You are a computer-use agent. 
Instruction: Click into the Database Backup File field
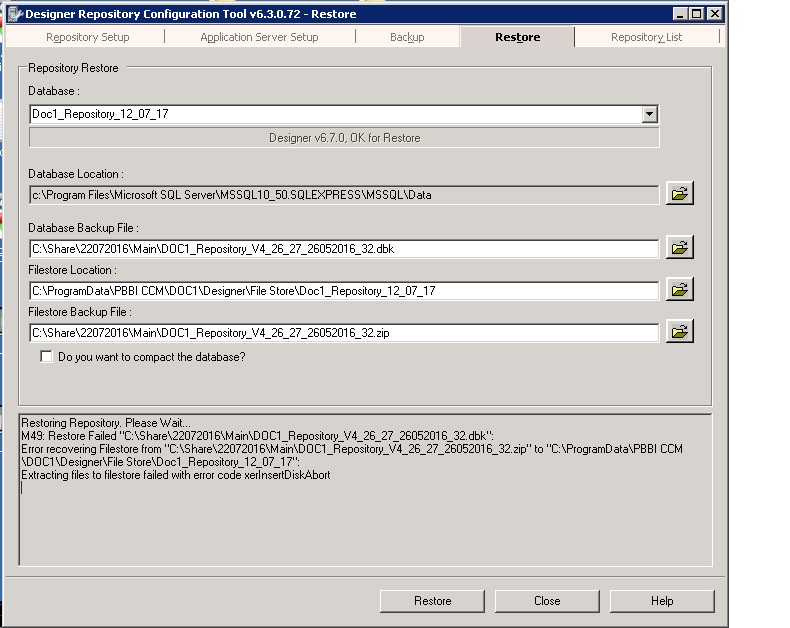coord(344,249)
